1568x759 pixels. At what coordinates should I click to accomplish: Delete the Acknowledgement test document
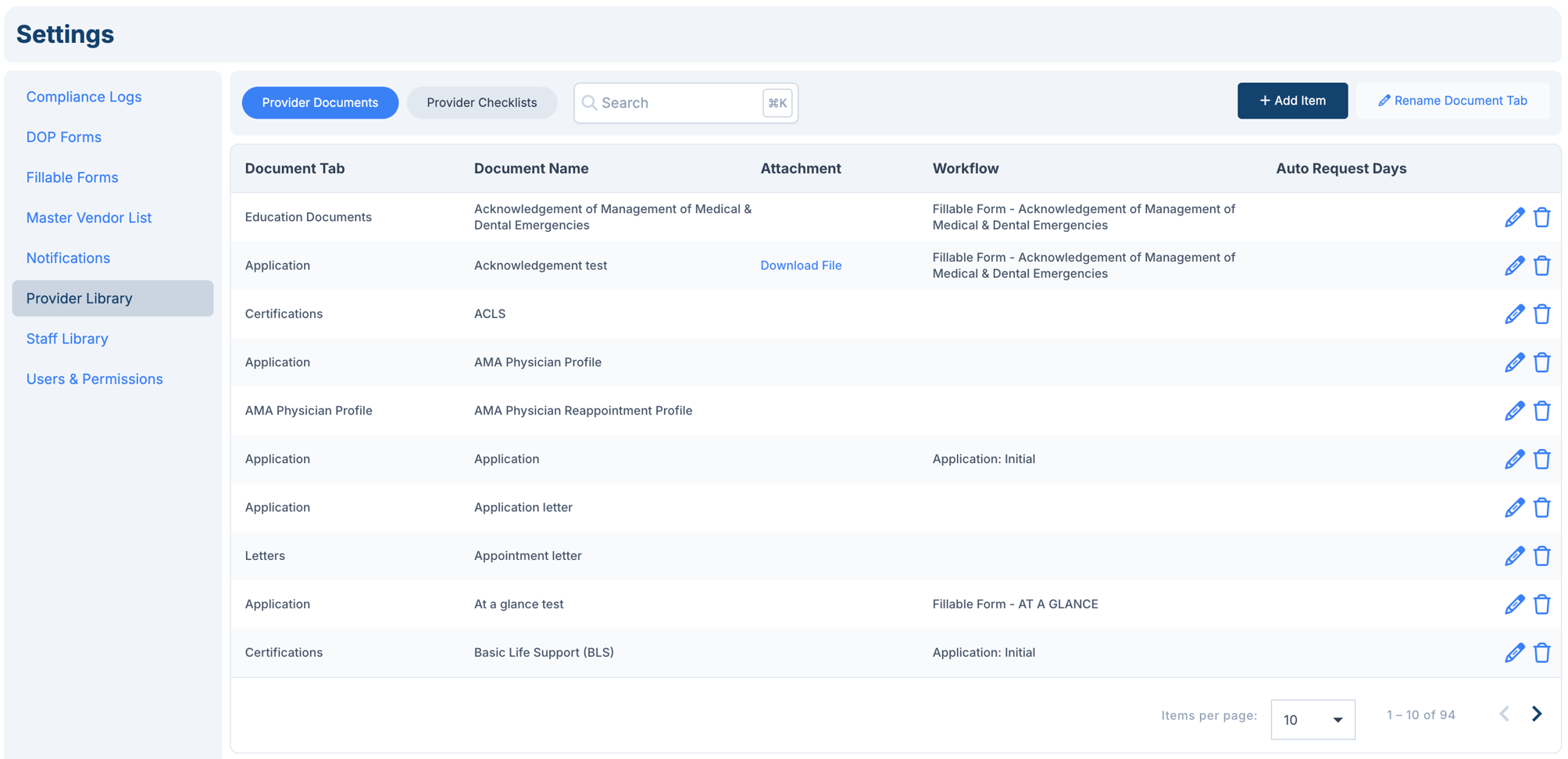(1541, 265)
